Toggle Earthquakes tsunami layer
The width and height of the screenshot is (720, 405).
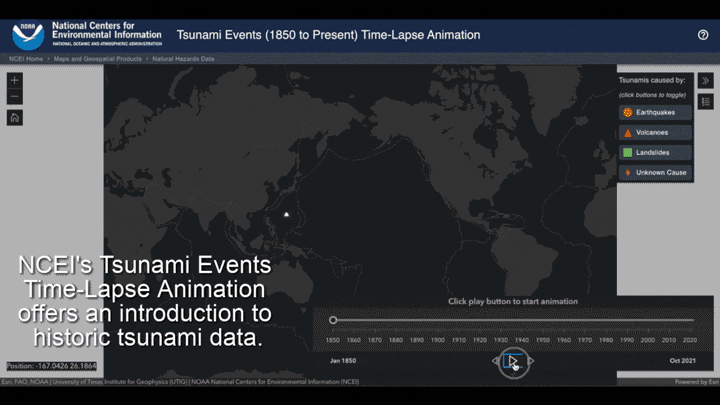coord(655,112)
